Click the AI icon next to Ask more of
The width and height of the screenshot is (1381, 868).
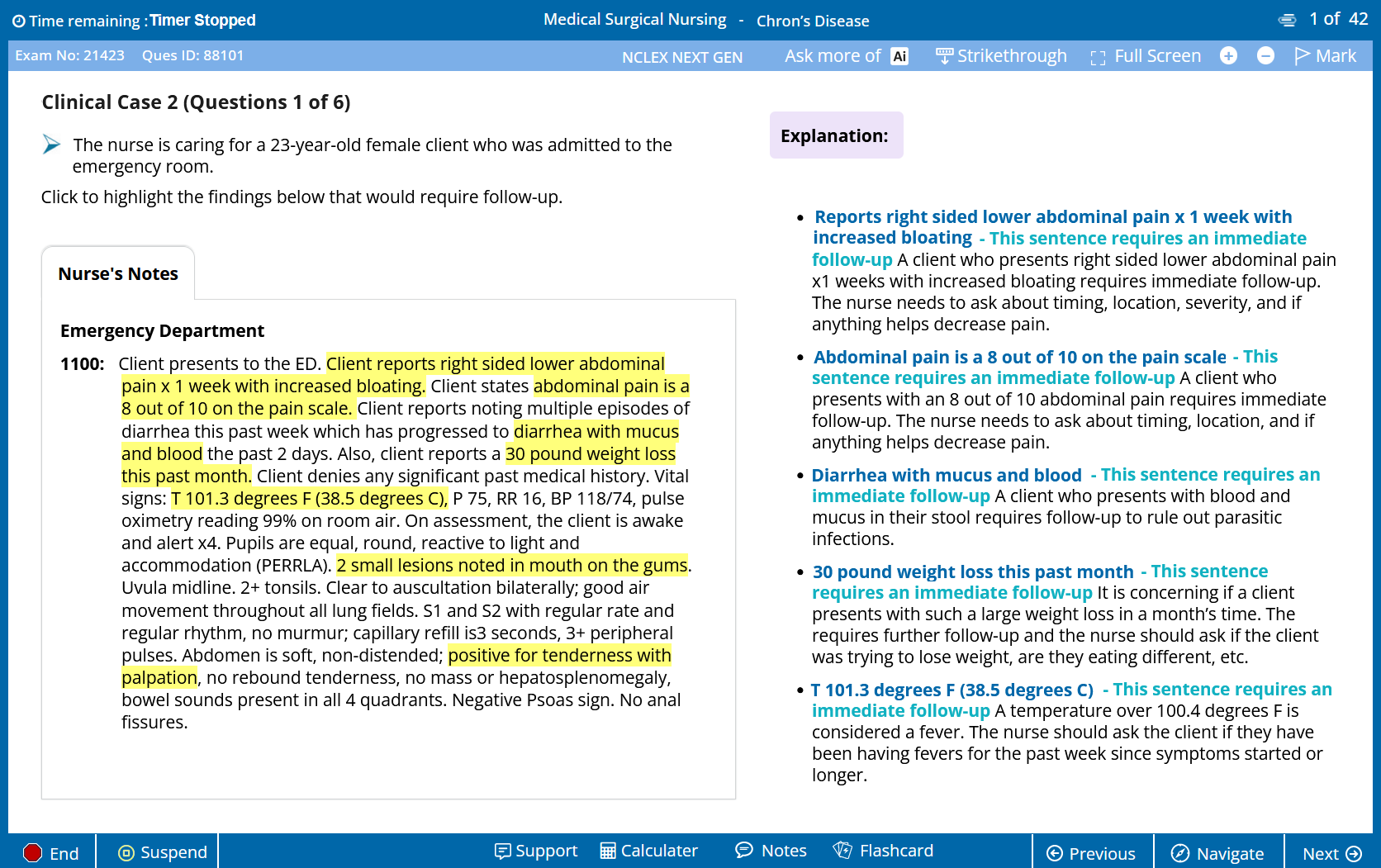(x=899, y=56)
